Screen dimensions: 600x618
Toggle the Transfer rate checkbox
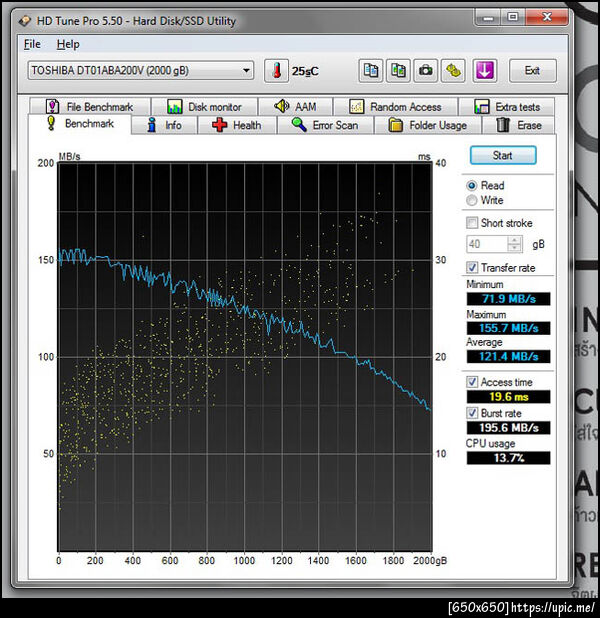[472, 268]
